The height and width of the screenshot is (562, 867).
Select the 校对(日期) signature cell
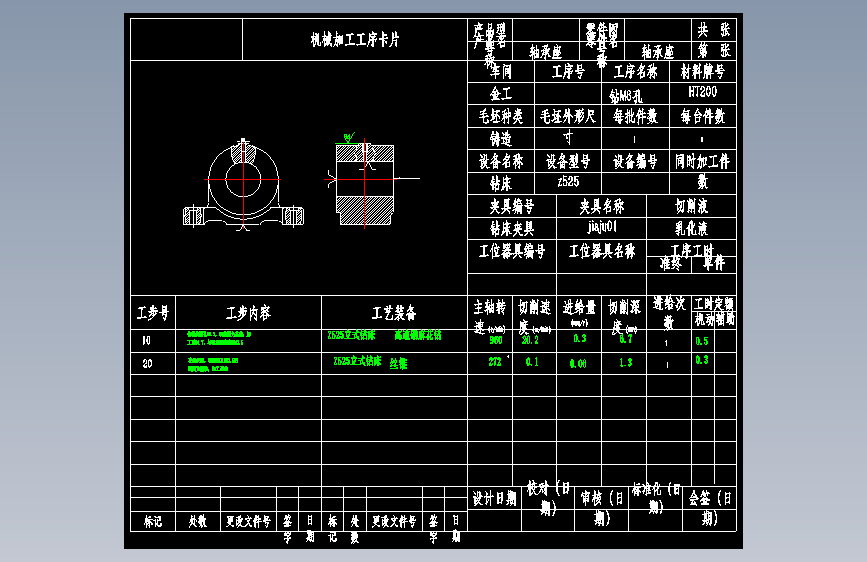(548, 497)
